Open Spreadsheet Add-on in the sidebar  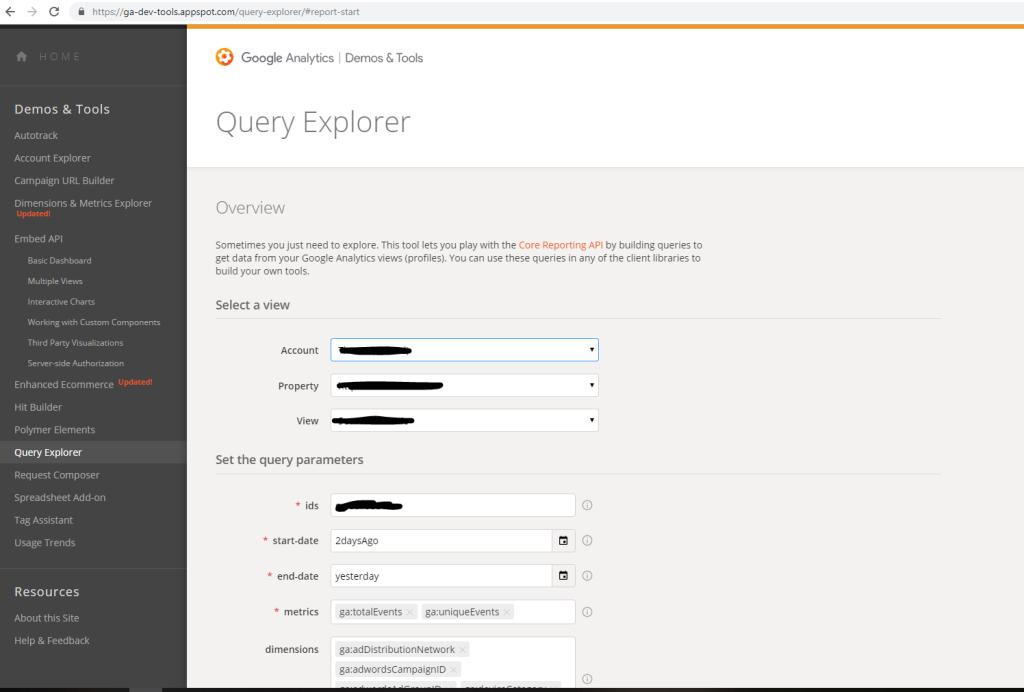point(59,497)
